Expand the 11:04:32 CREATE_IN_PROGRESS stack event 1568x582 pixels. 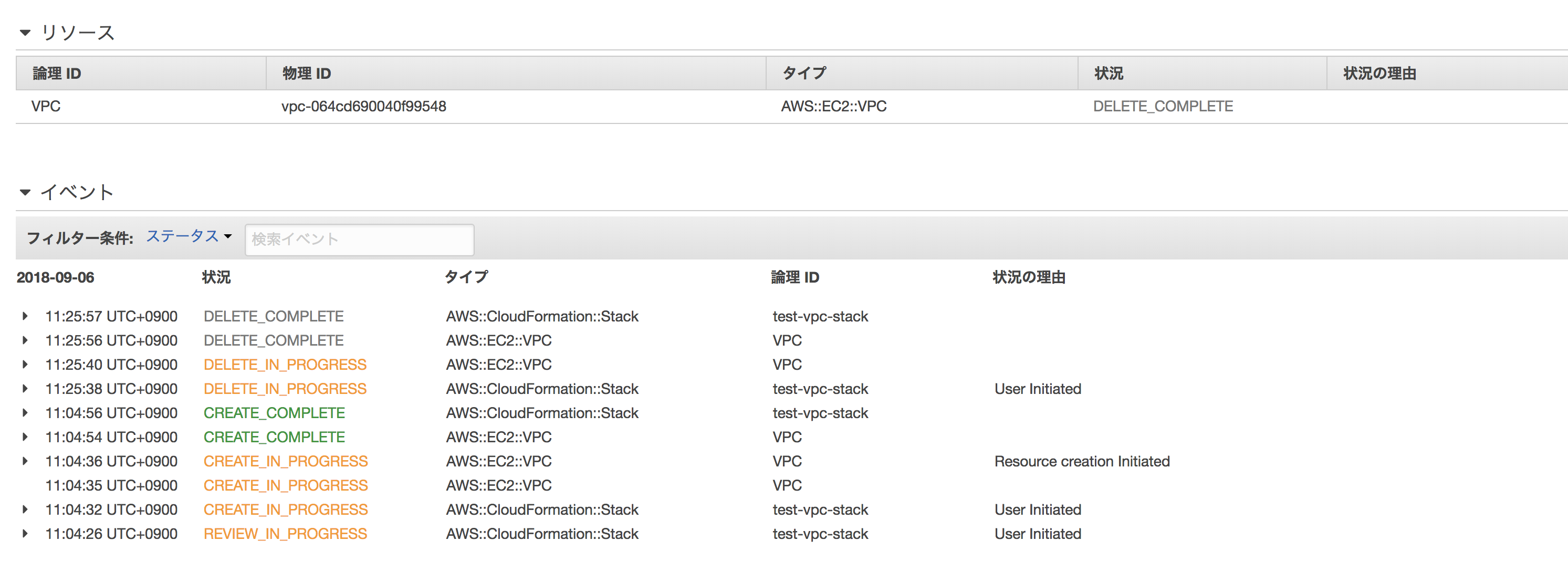pos(25,510)
